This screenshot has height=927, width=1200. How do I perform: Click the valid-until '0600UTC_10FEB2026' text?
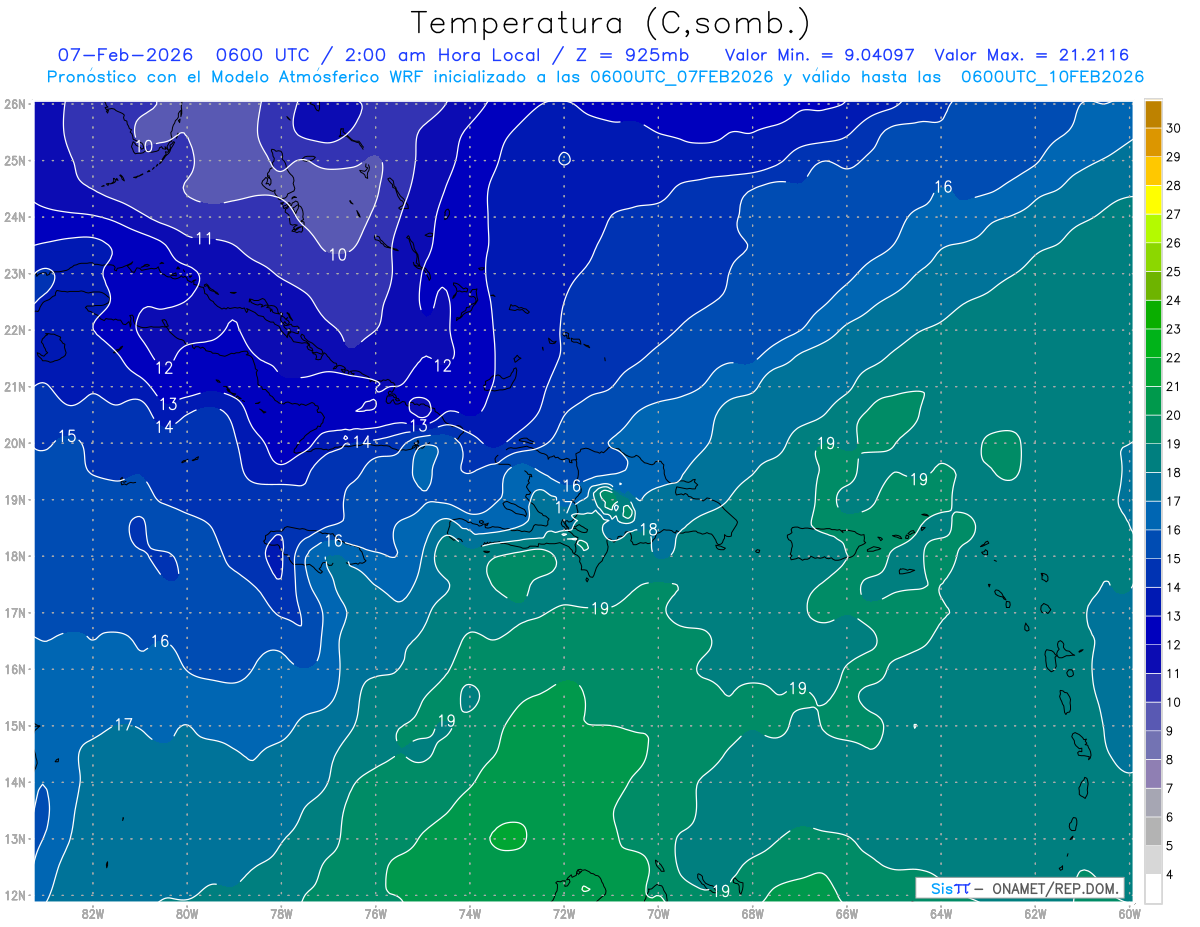click(x=1053, y=77)
